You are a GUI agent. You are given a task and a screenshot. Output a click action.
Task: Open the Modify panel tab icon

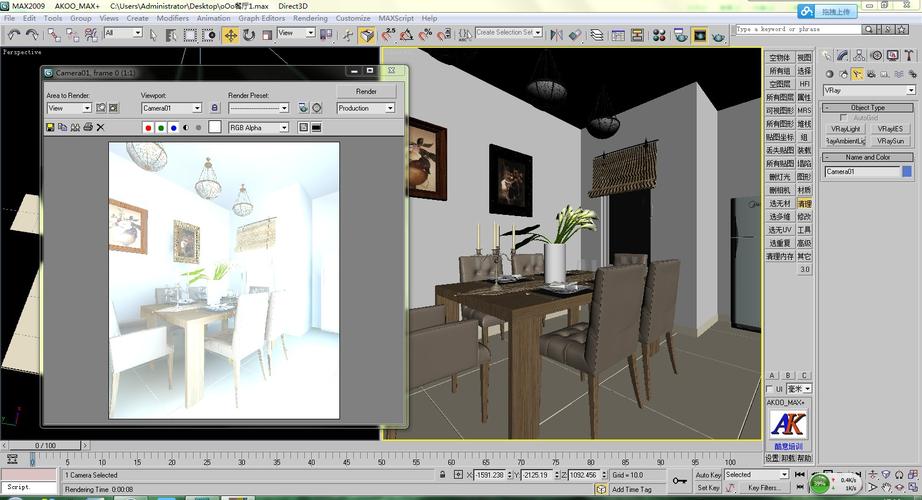pos(843,56)
